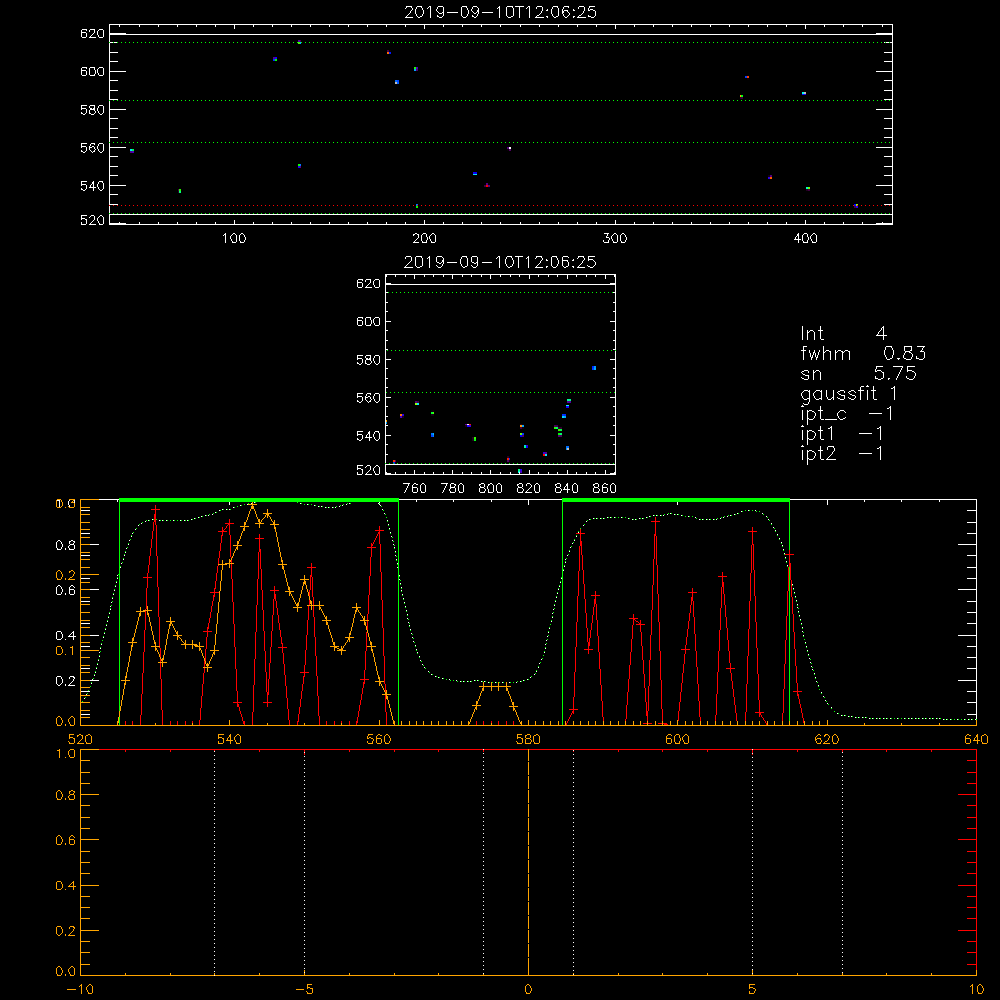Click the x-axis label 300 in top plot

pos(615,239)
